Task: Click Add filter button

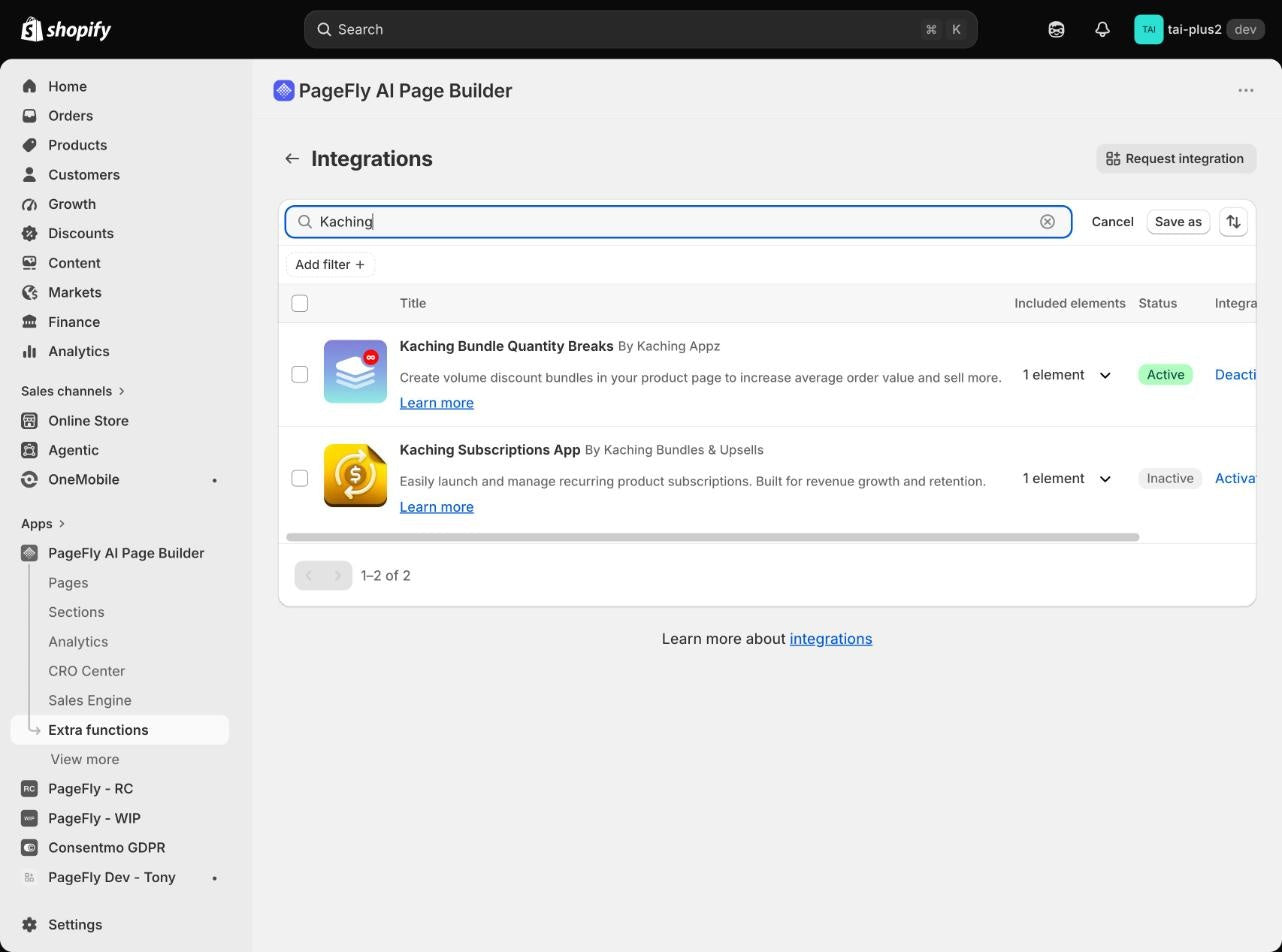Action: pos(330,265)
